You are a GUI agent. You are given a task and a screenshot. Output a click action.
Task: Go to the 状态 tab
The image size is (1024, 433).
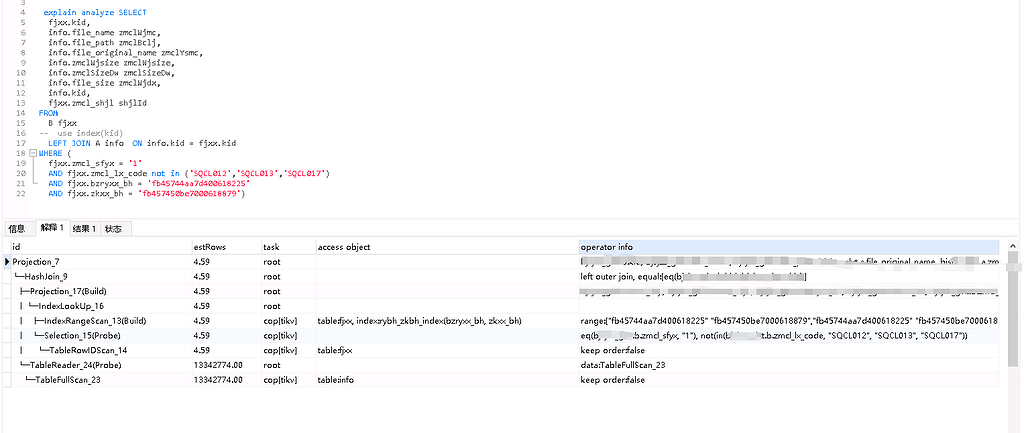[x=114, y=229]
